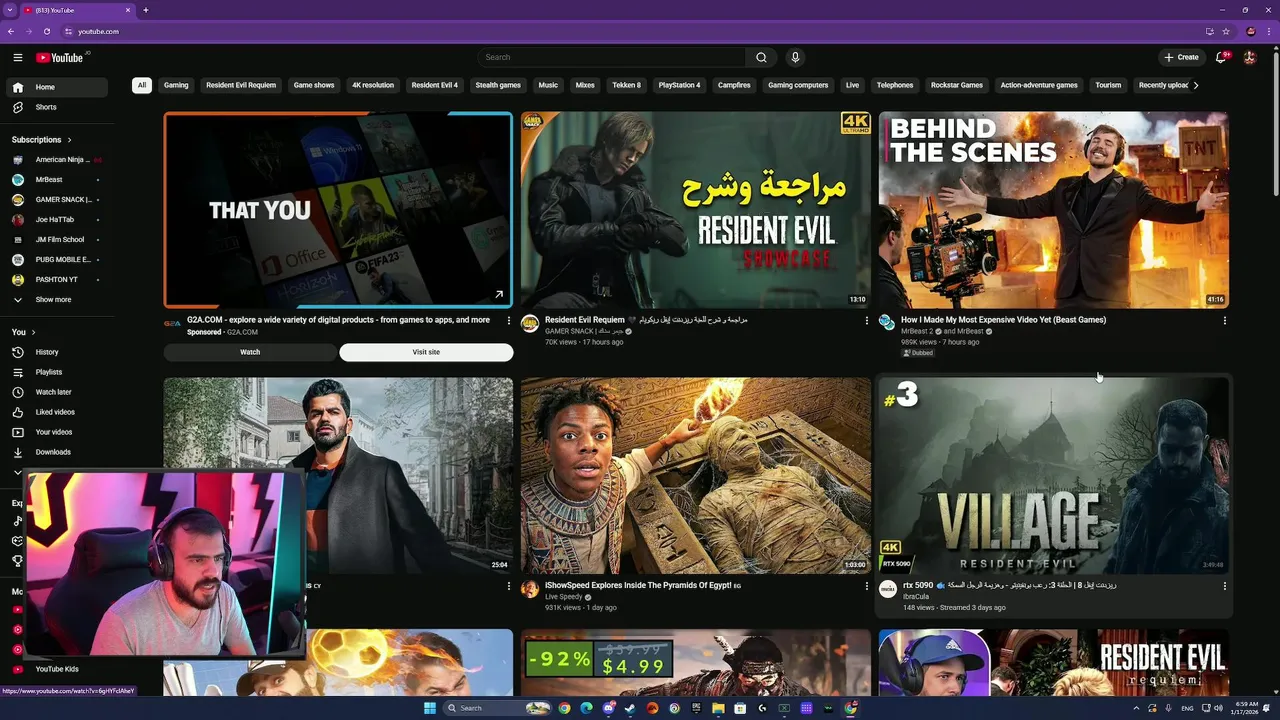Open the Joe HaTTab subscription
The width and height of the screenshot is (1280, 720).
pos(59,220)
